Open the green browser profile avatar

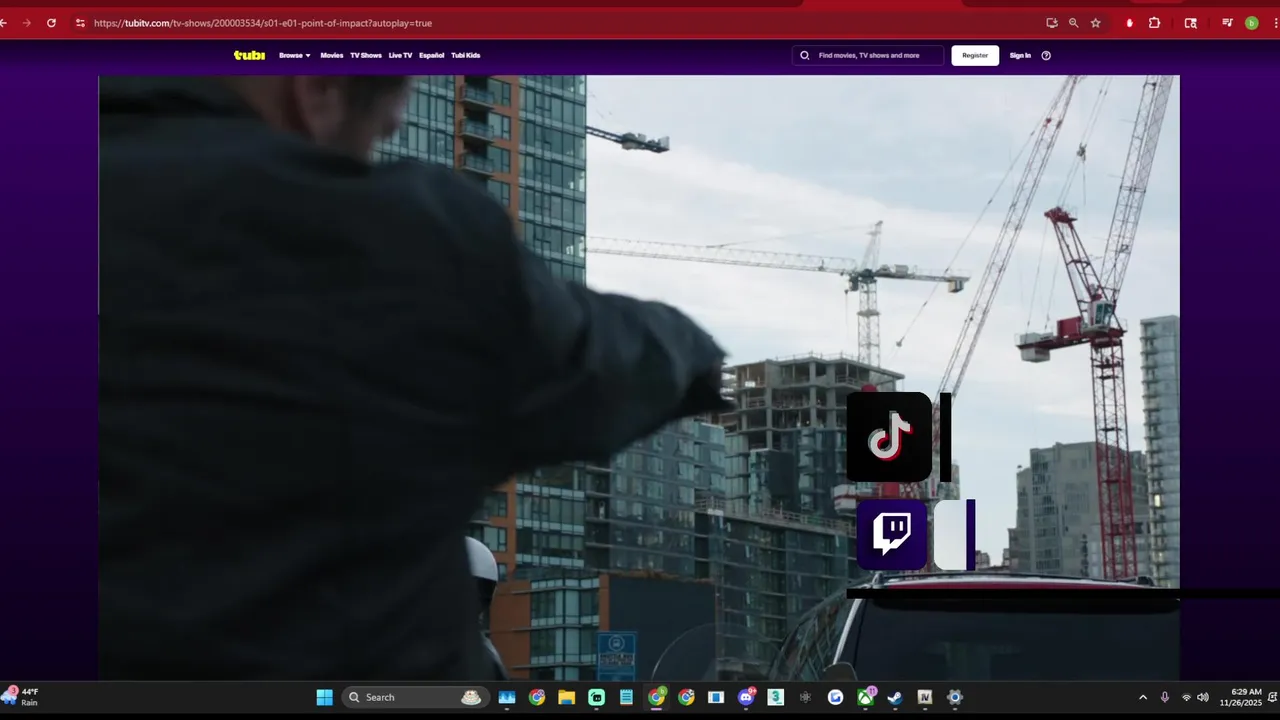coord(1251,23)
